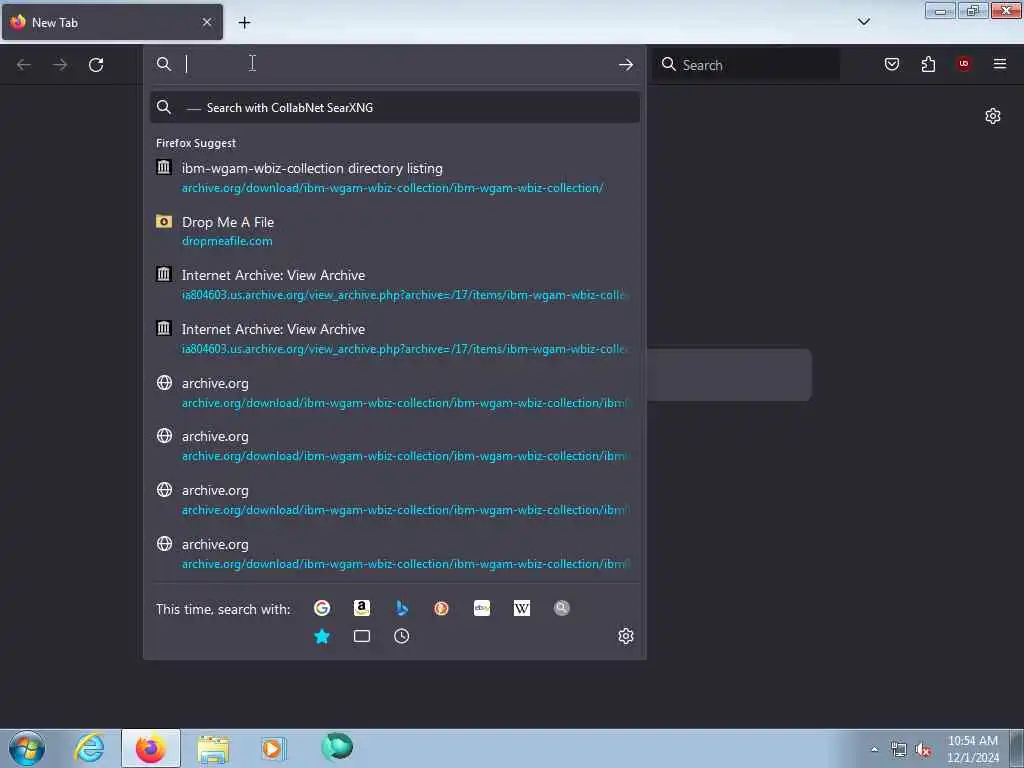Viewport: 1024px width, 768px height.
Task: Click the taskbar clock showing 10:54 AM
Action: tap(972, 749)
